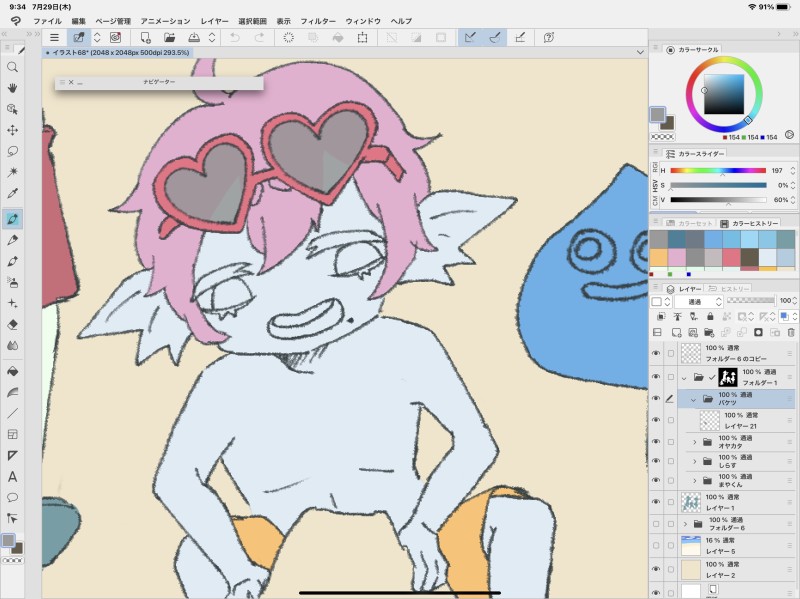Open the フィルター menu
Image resolution: width=800 pixels, height=599 pixels.
(x=318, y=21)
